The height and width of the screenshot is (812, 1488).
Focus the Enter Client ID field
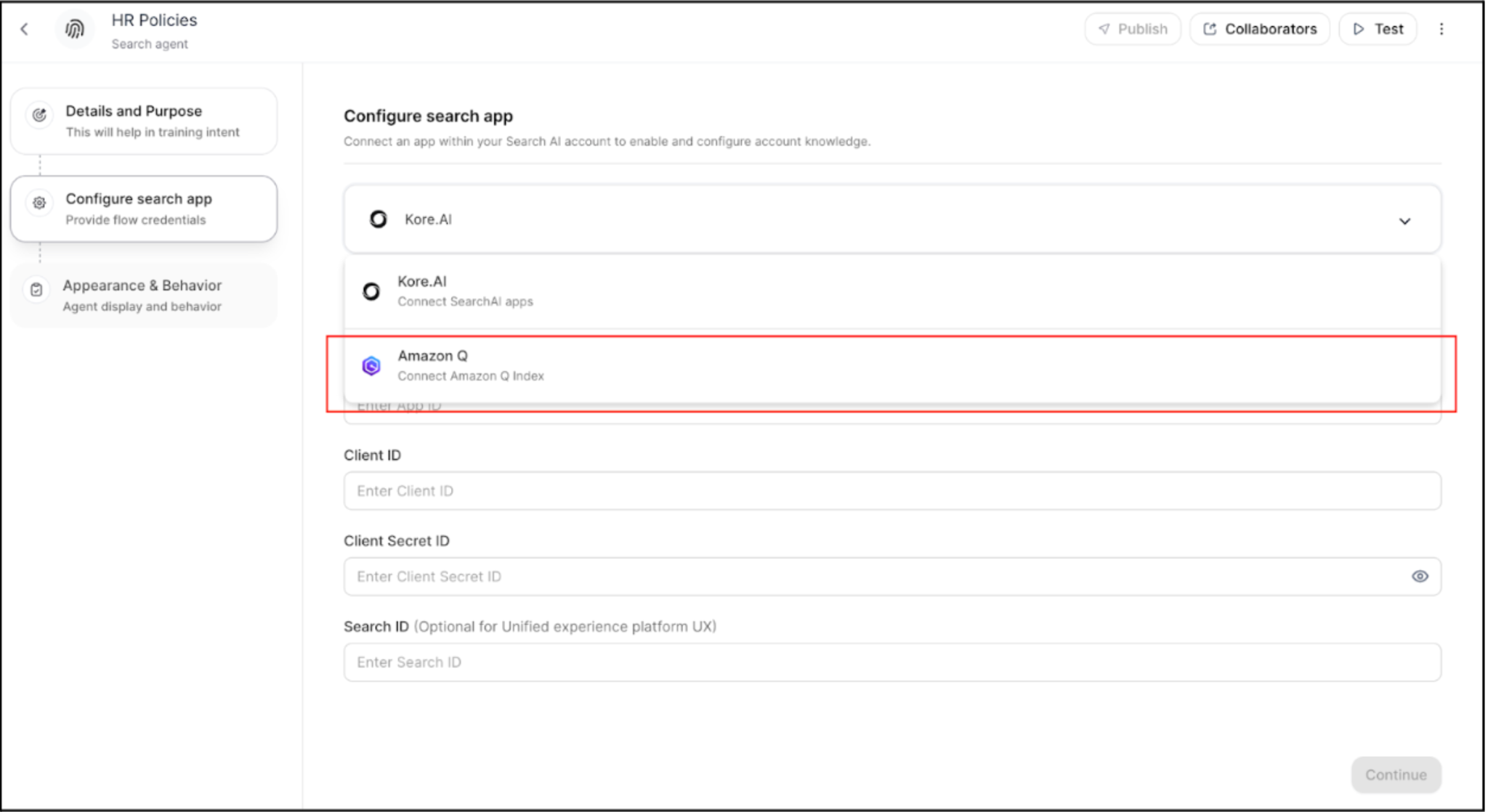coord(891,491)
